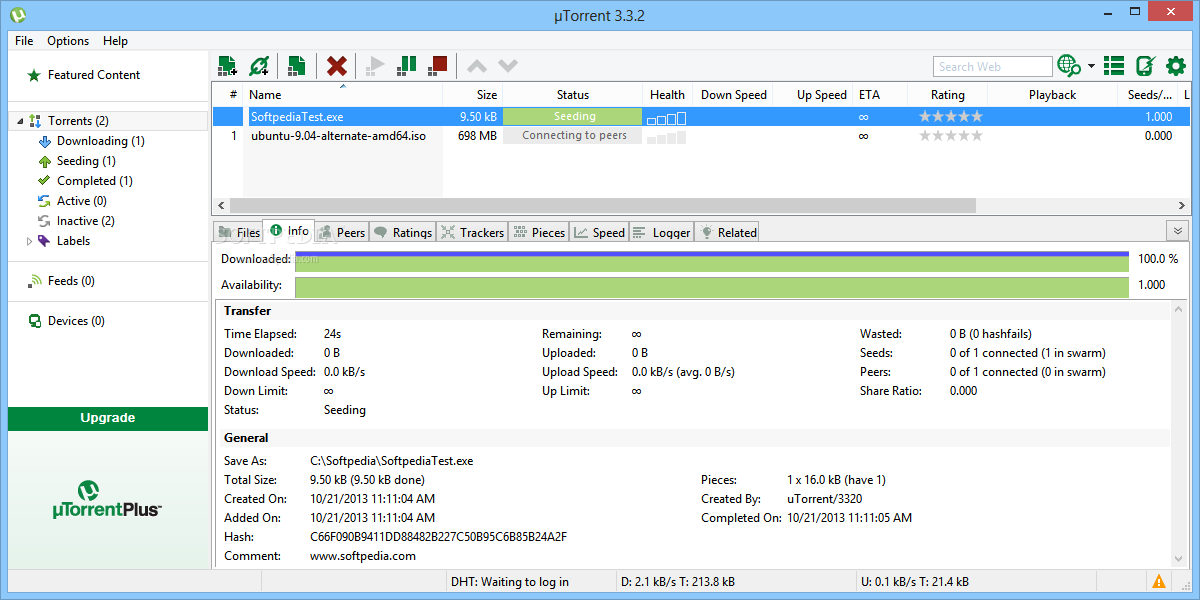1200x600 pixels.
Task: Click the list view toggle icon
Action: pyautogui.click(x=1114, y=66)
